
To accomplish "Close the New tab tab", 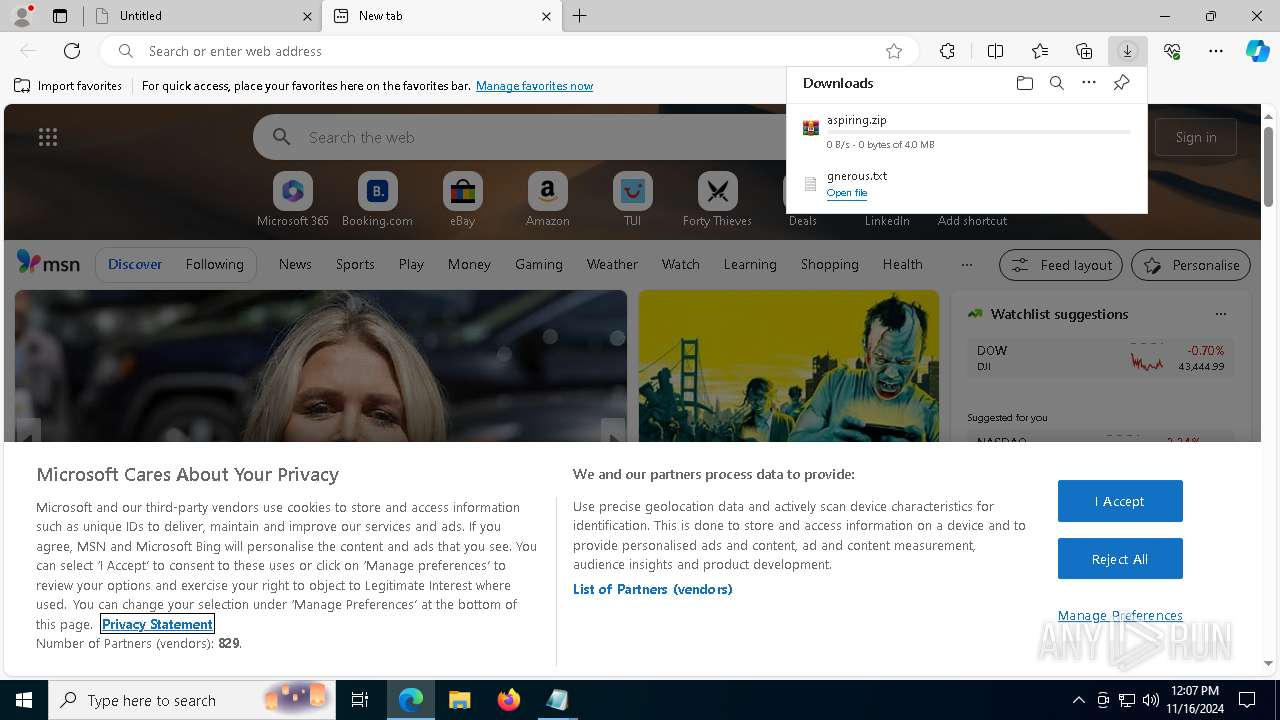I will [546, 16].
